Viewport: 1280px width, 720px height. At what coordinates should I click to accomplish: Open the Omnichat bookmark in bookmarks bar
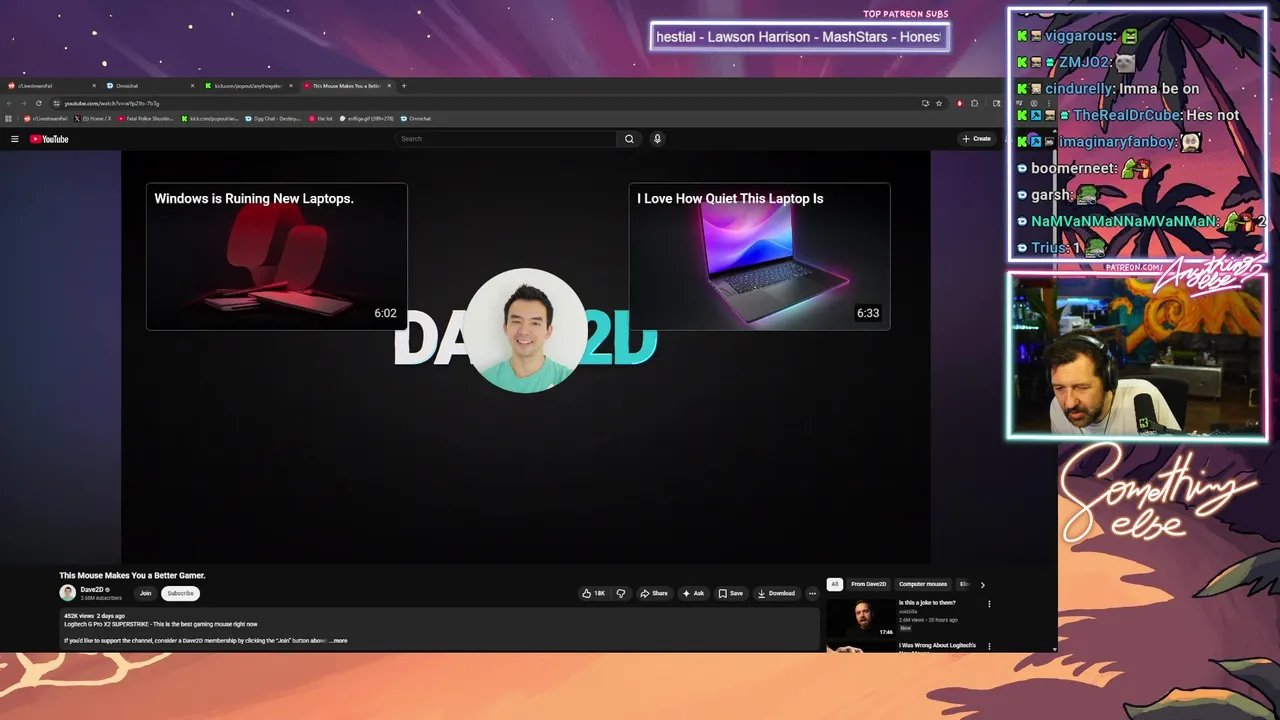pos(415,118)
